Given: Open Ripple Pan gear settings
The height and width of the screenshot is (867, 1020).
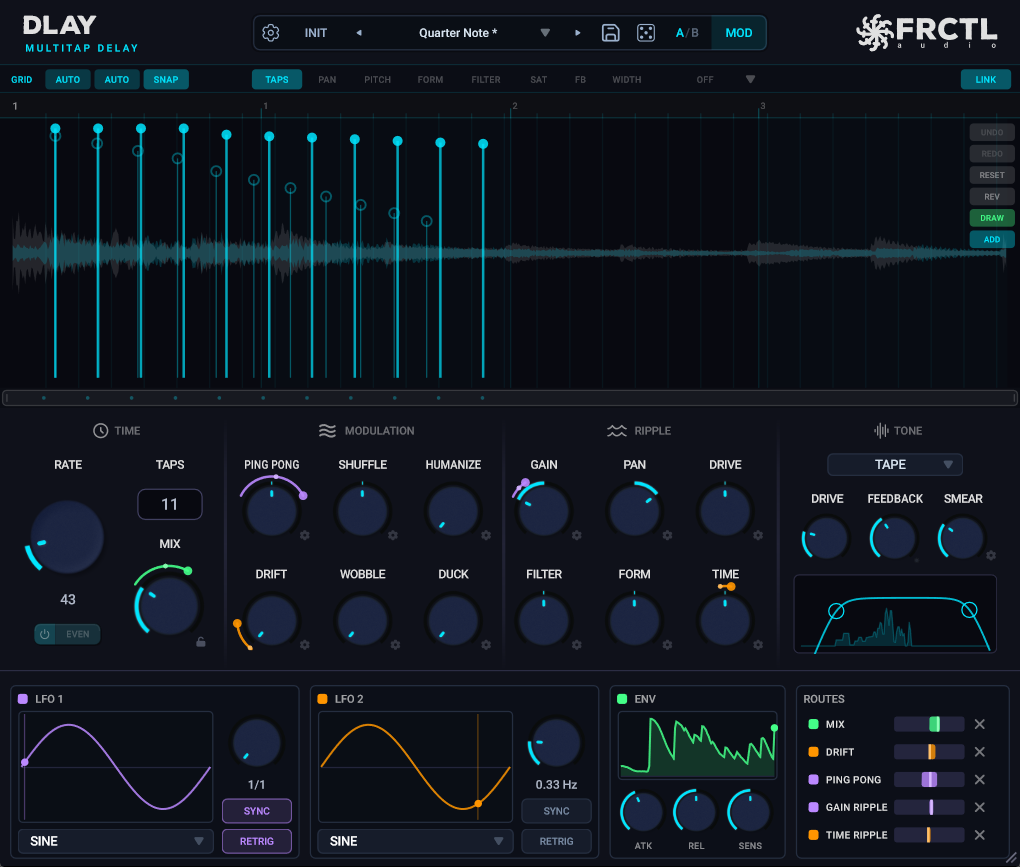Looking at the screenshot, I should coord(667,535).
